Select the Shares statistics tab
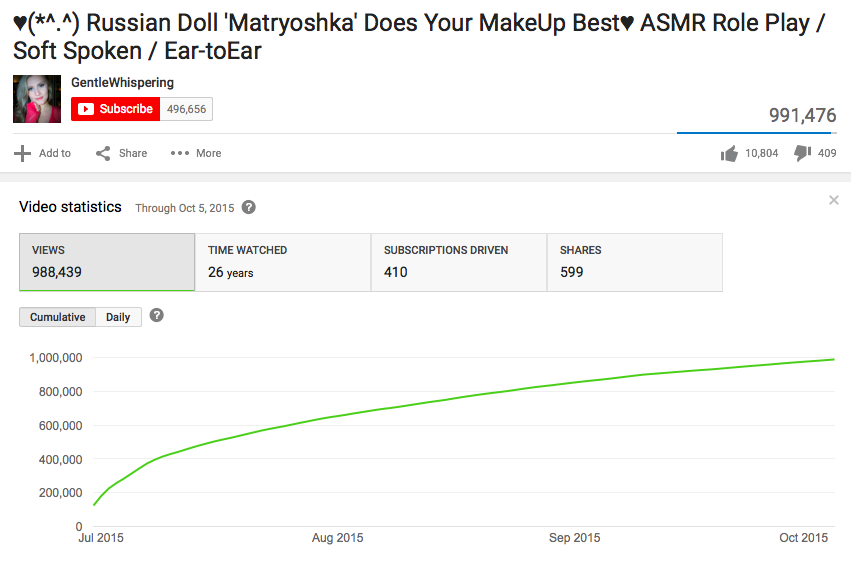 click(x=634, y=262)
